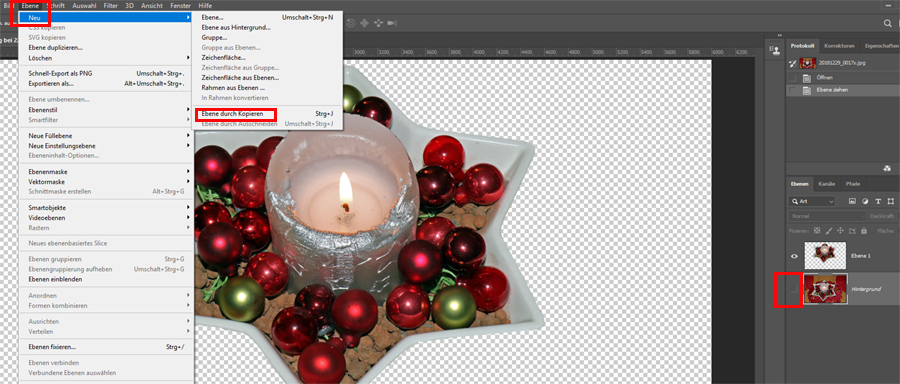This screenshot has width=900, height=384.
Task: Switch to the Korrekturen tab
Action: (x=840, y=46)
